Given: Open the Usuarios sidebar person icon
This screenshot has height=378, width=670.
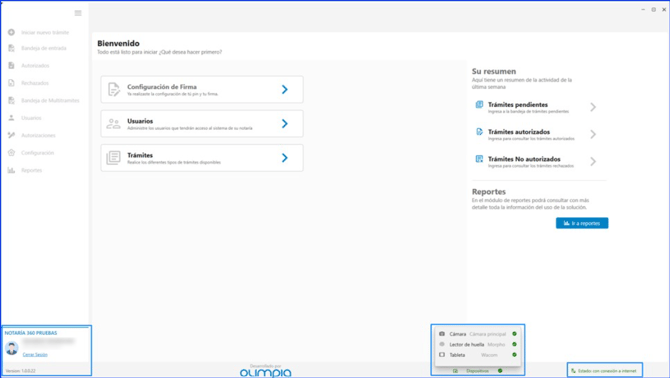Looking at the screenshot, I should click(x=12, y=118).
